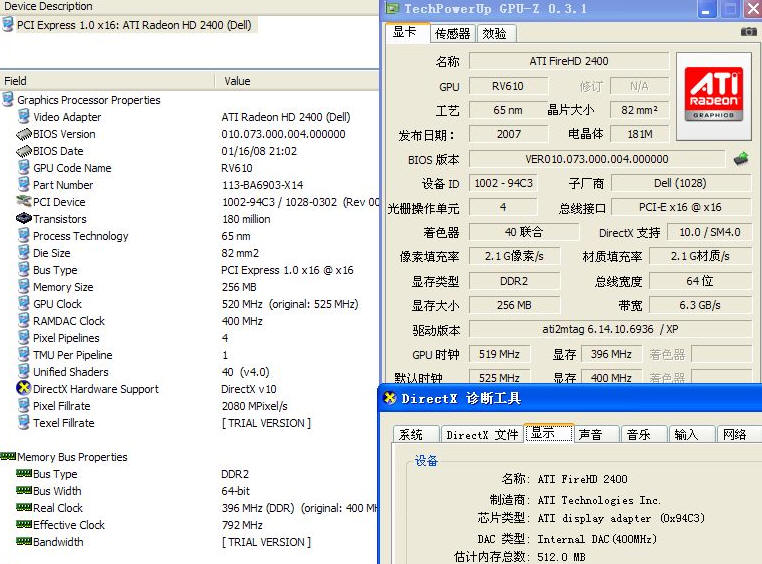Viewport: 762px width, 564px height.
Task: Switch to the 效验 tab in GPU-Z
Action: [x=495, y=34]
